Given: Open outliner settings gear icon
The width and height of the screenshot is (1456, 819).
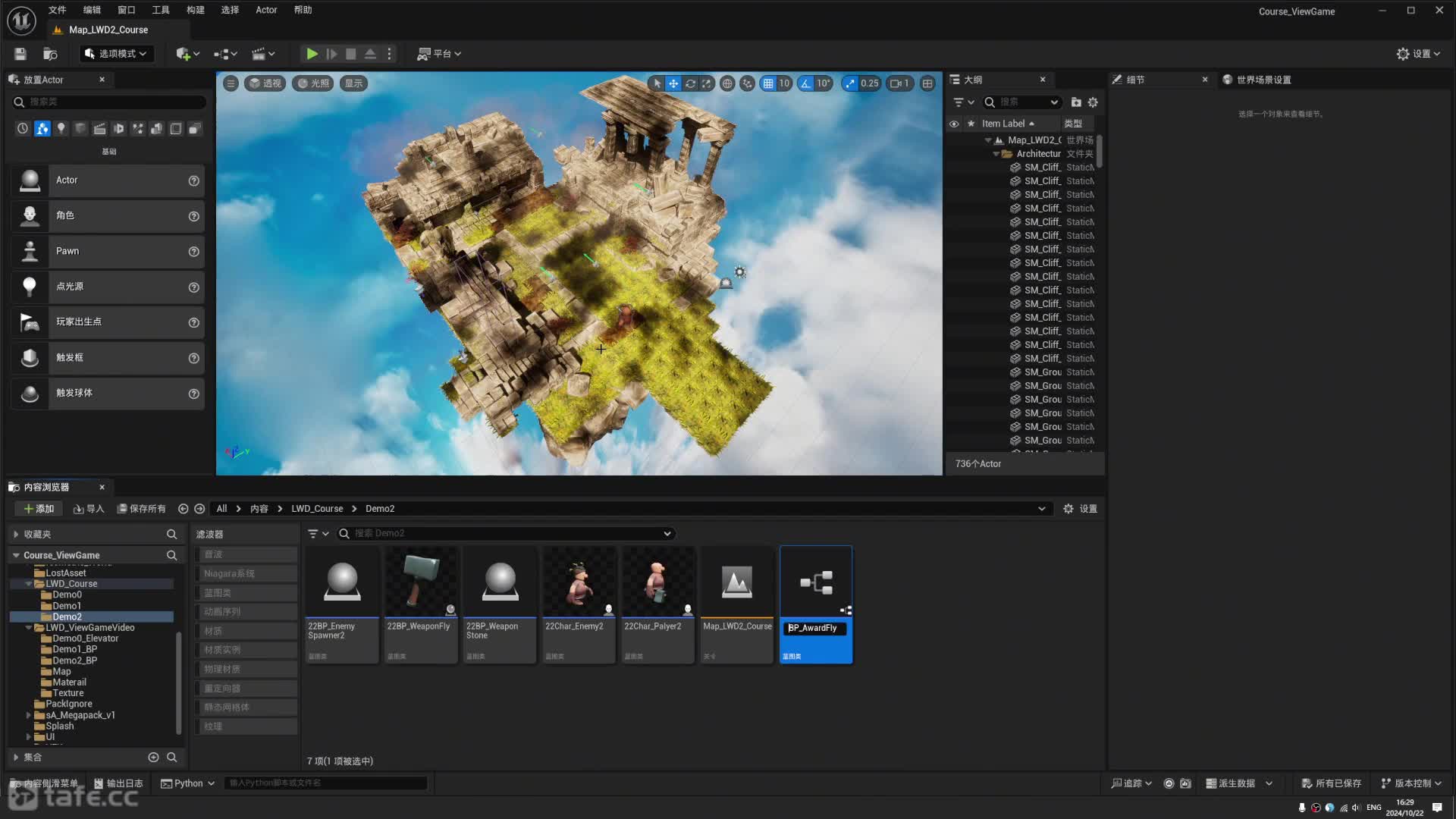Looking at the screenshot, I should pos(1093,102).
